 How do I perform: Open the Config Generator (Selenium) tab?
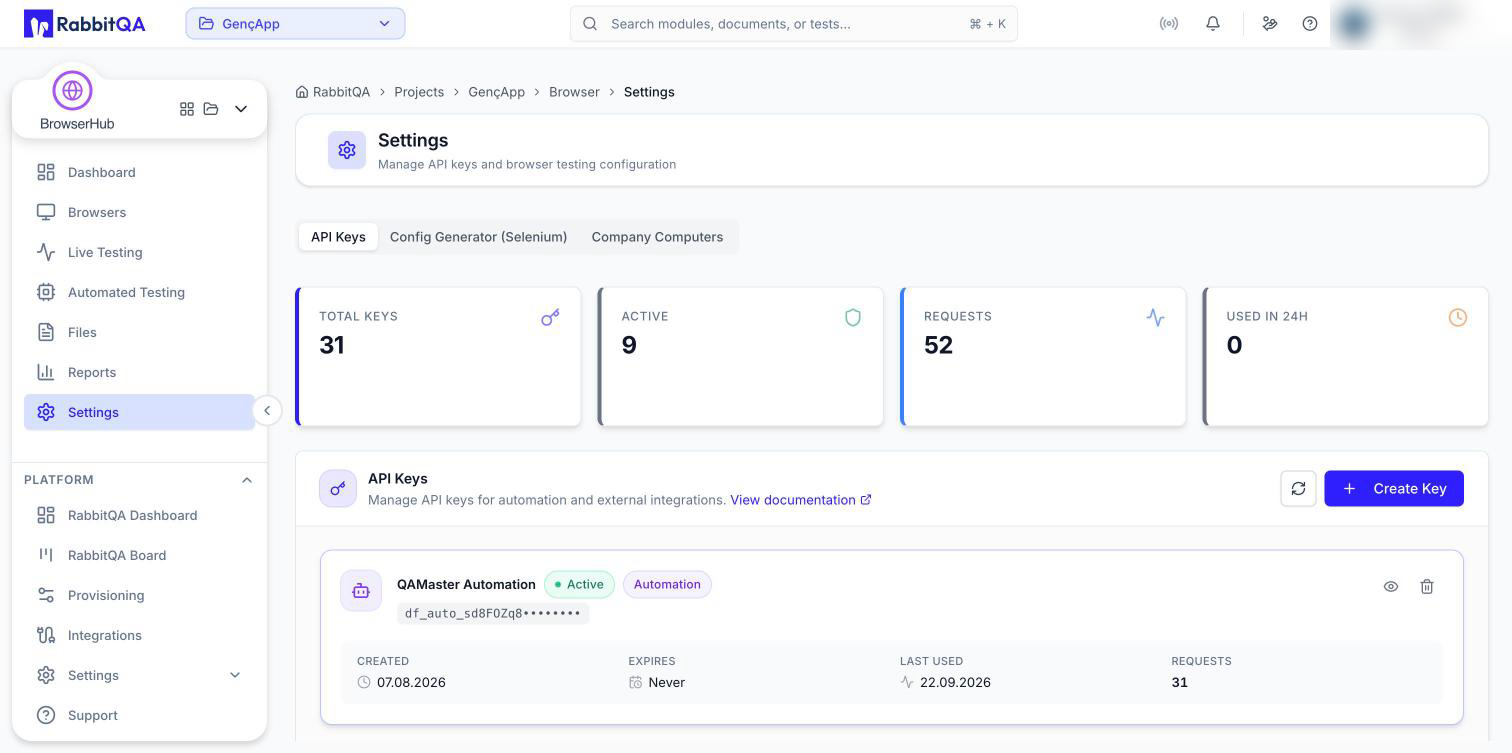478,237
